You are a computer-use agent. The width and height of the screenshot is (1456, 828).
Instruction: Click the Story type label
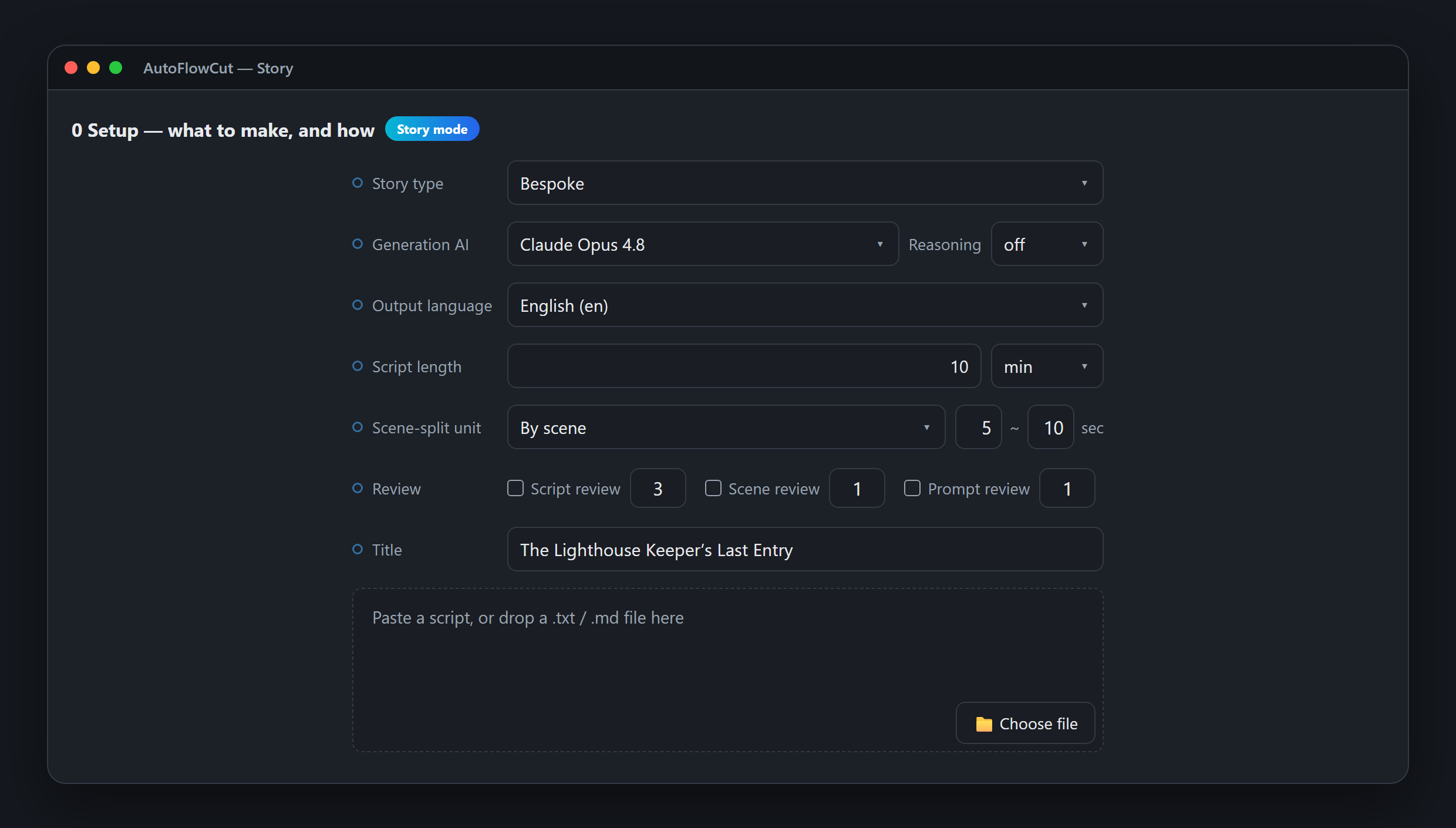(407, 183)
